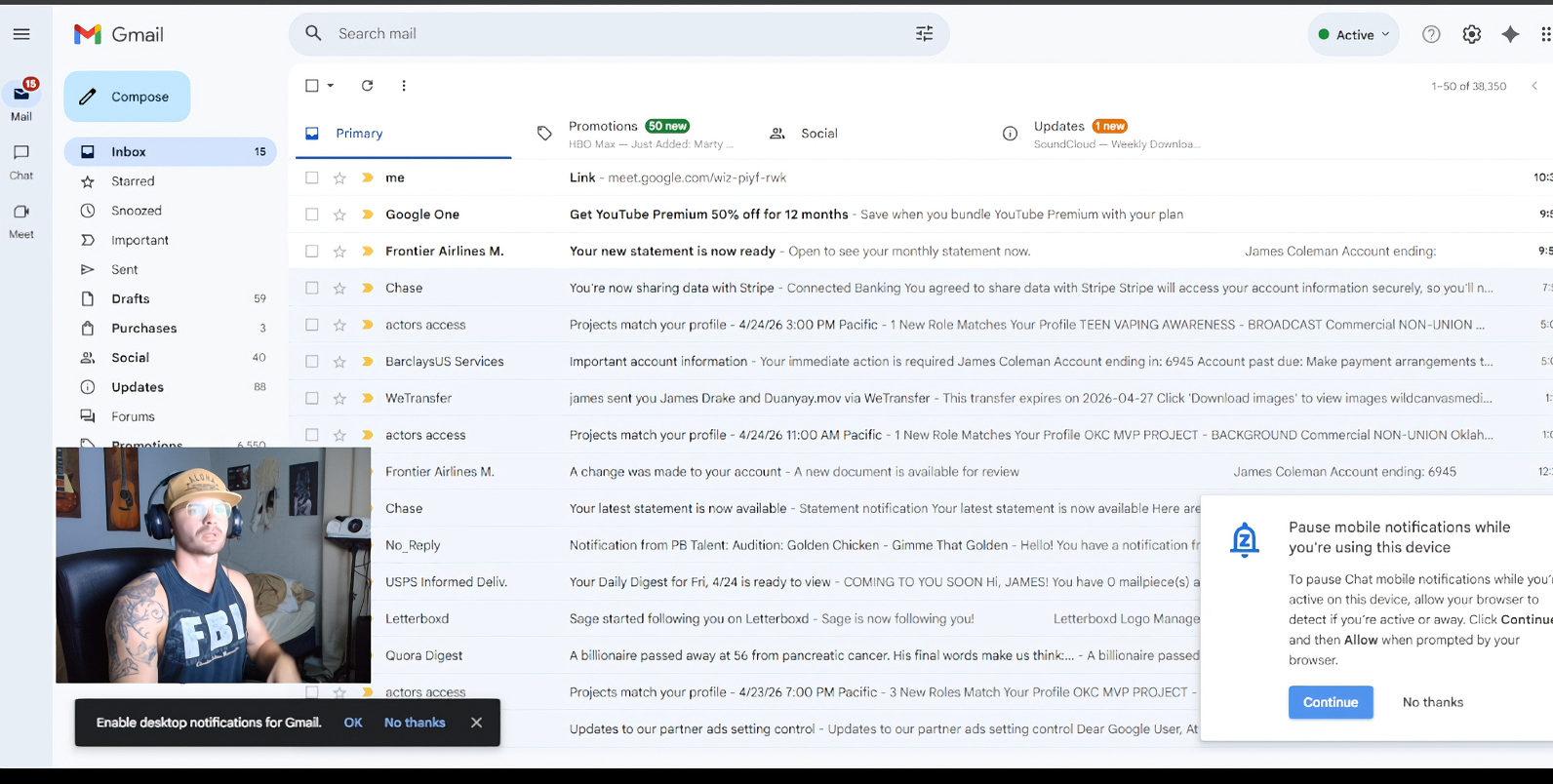Viewport: 1553px width, 784px height.
Task: Click importance marker on BarclaysUS Services email
Action: [368, 361]
